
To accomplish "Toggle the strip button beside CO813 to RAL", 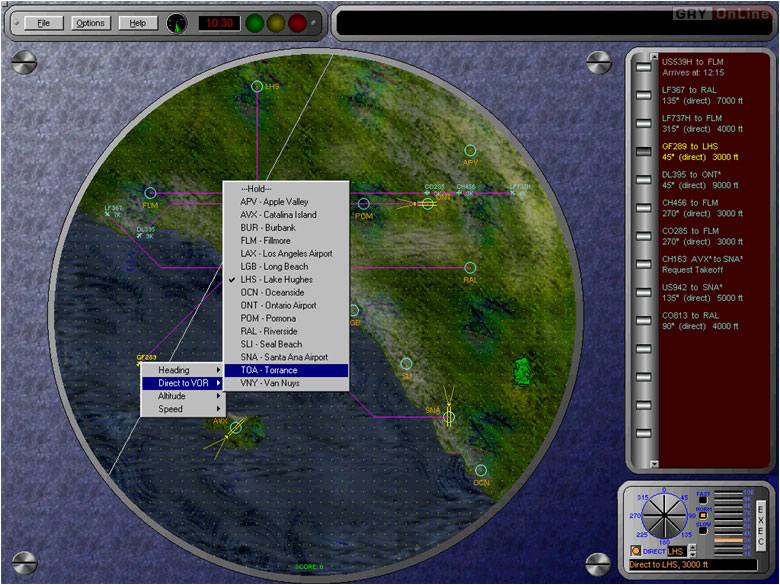I will tap(644, 321).
